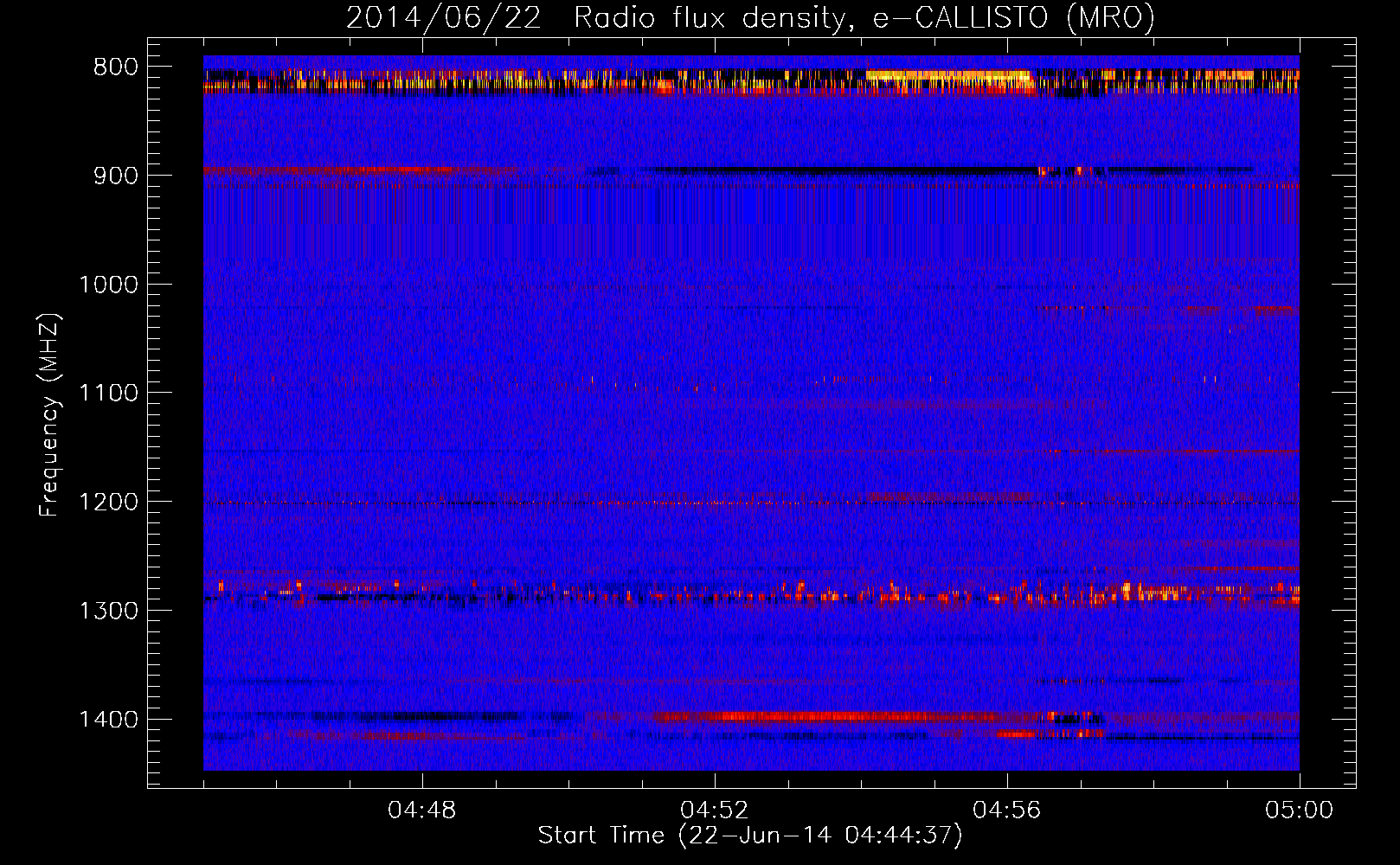Click the '05:00' time axis label
This screenshot has height=865, width=1400.
[1299, 811]
